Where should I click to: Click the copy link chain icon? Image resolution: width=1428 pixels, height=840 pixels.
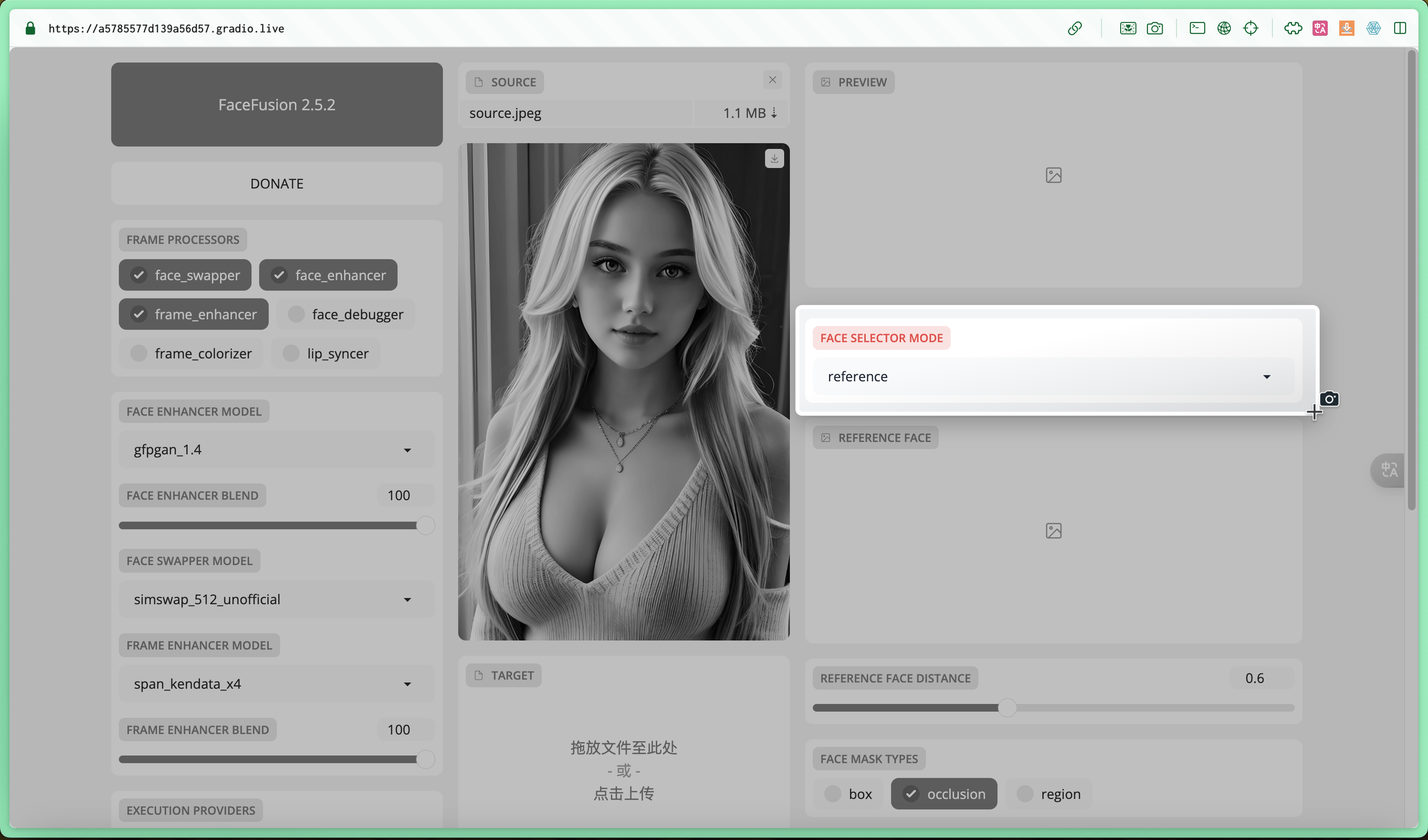click(1075, 28)
